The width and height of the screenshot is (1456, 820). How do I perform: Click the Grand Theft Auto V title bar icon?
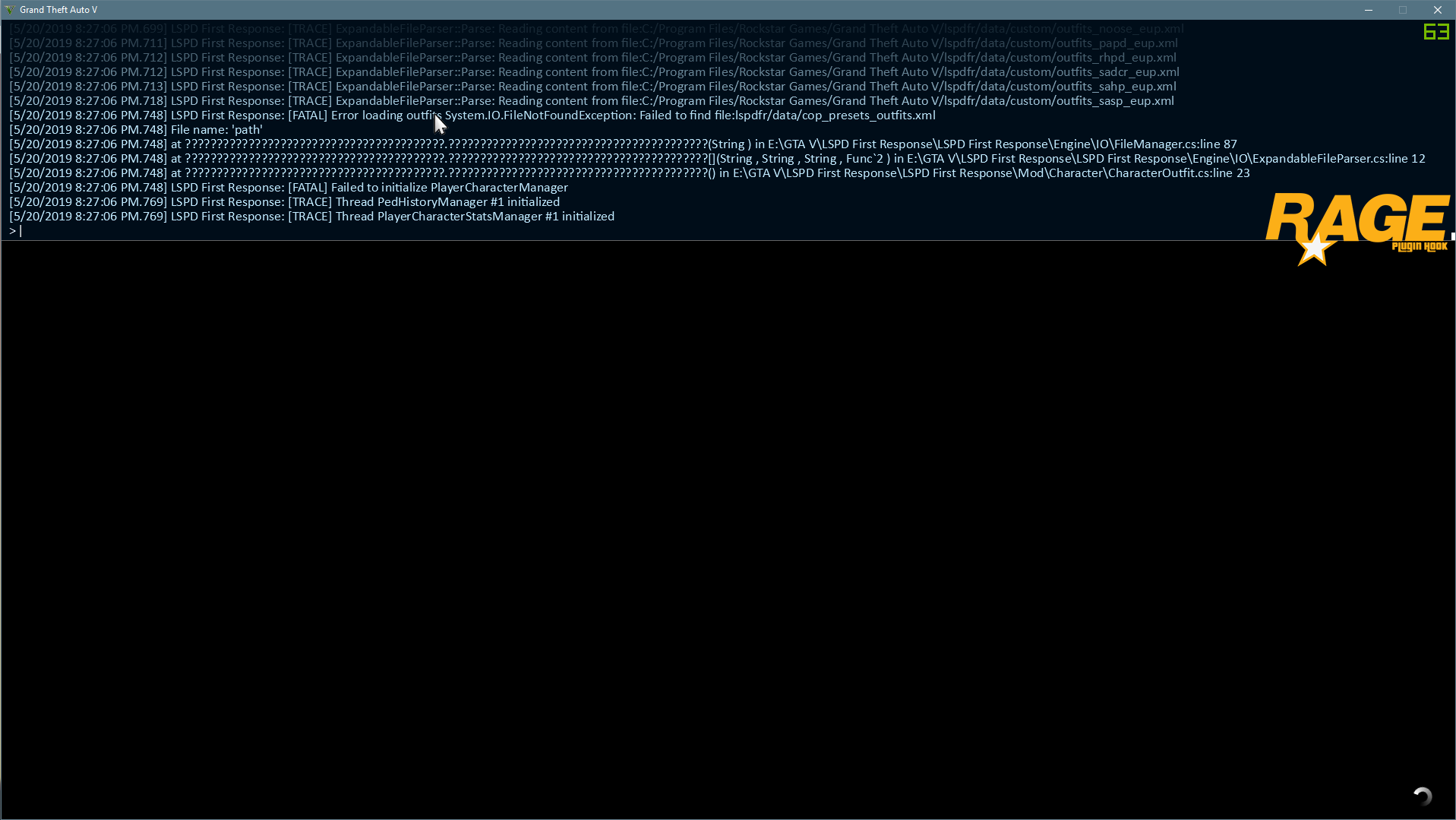click(x=10, y=10)
